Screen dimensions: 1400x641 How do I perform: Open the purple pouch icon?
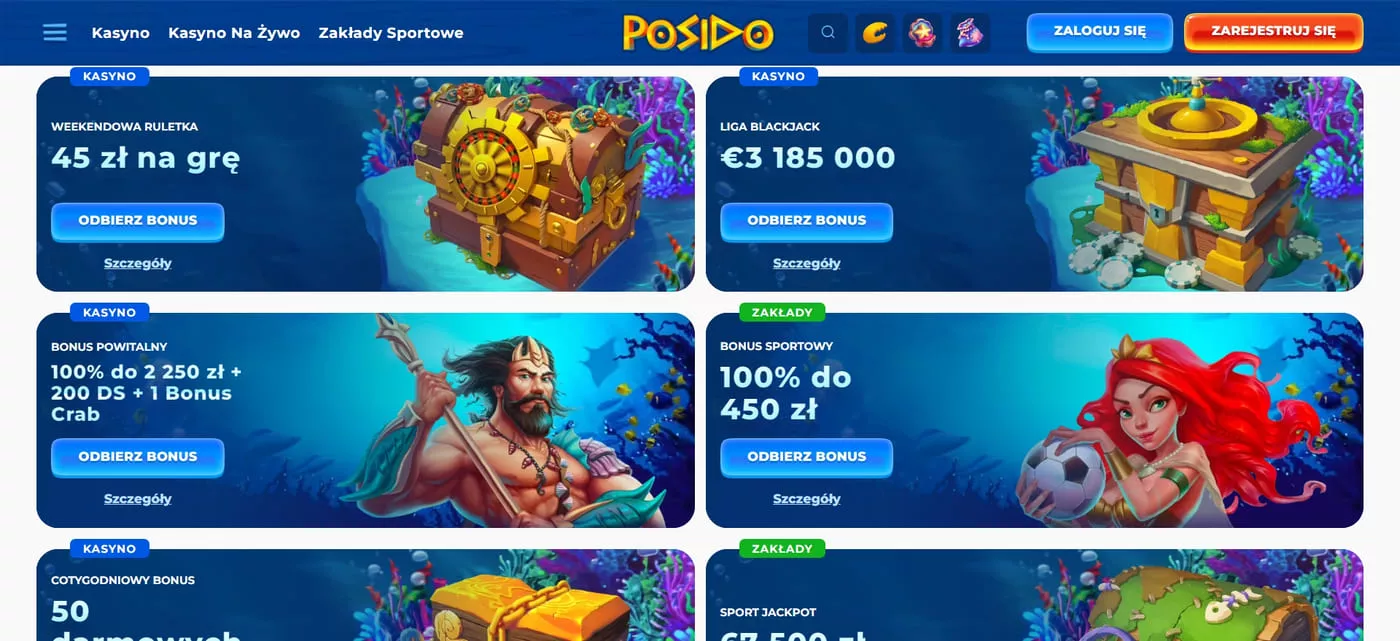click(969, 32)
